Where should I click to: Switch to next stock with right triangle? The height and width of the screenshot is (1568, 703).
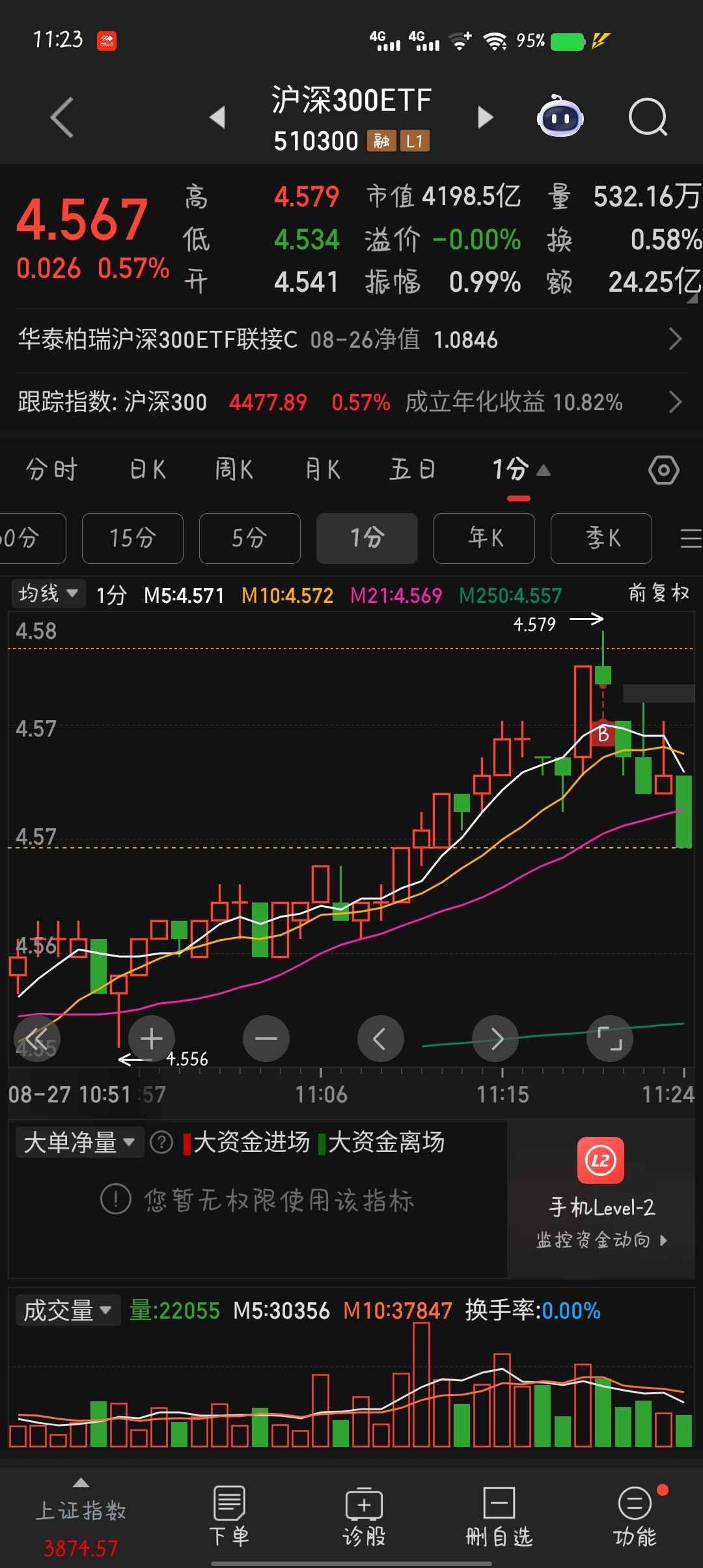[485, 117]
